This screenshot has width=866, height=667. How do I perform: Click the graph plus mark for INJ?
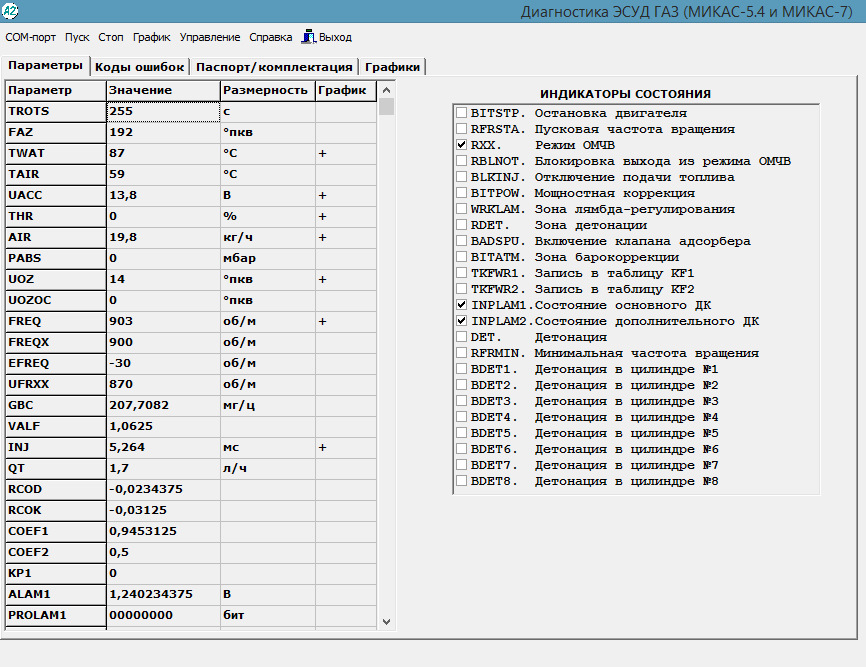tap(323, 447)
